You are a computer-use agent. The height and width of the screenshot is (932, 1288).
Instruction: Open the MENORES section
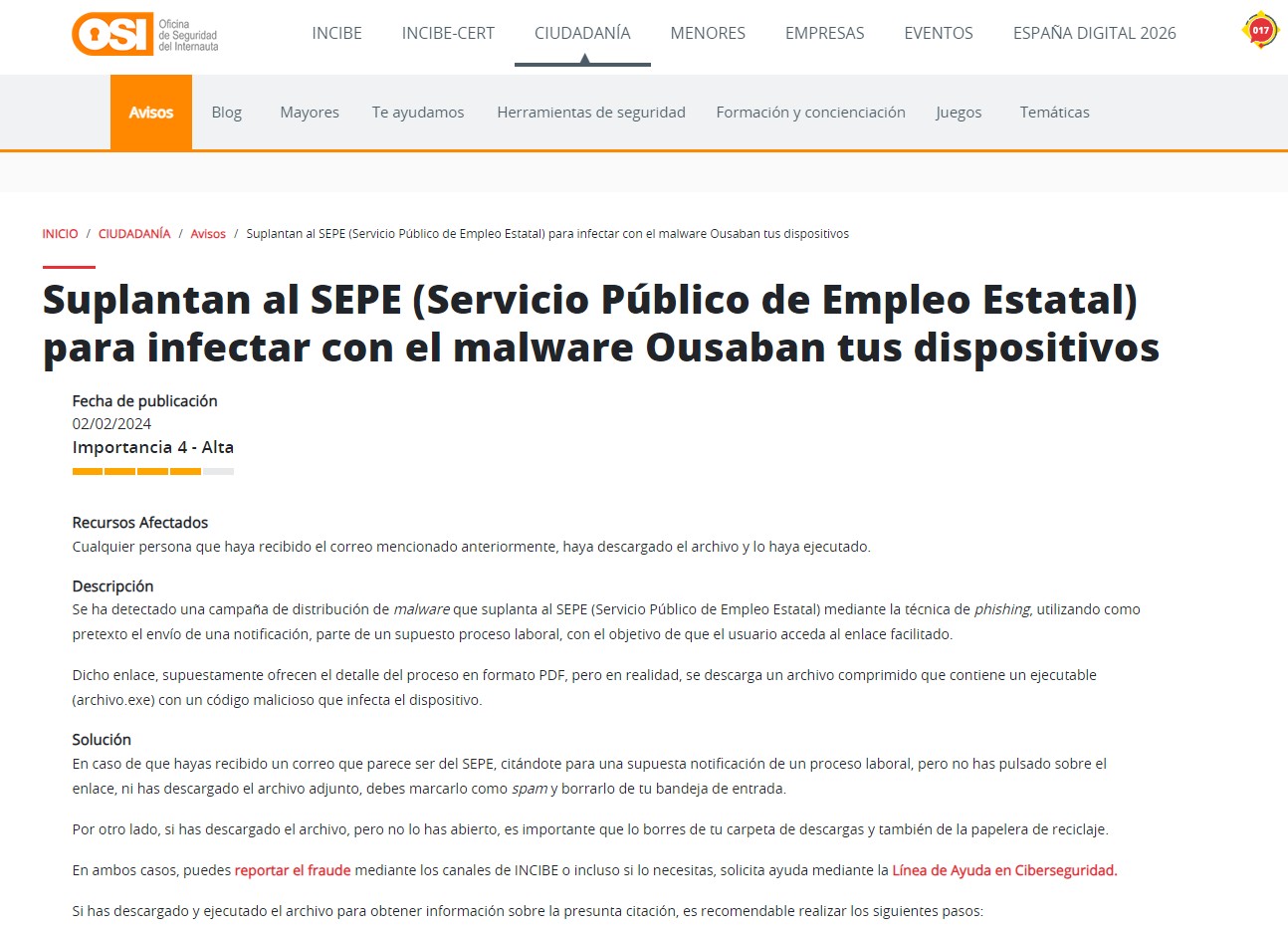tap(708, 33)
